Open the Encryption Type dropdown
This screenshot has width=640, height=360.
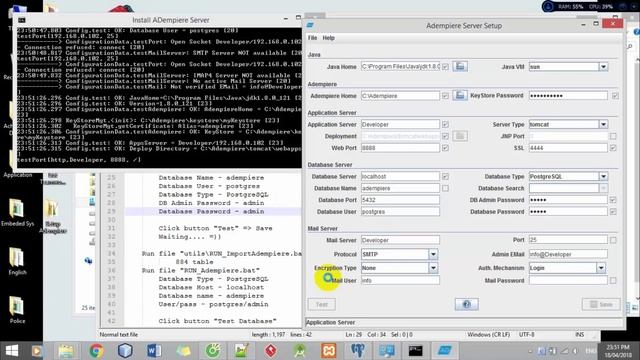point(433,268)
